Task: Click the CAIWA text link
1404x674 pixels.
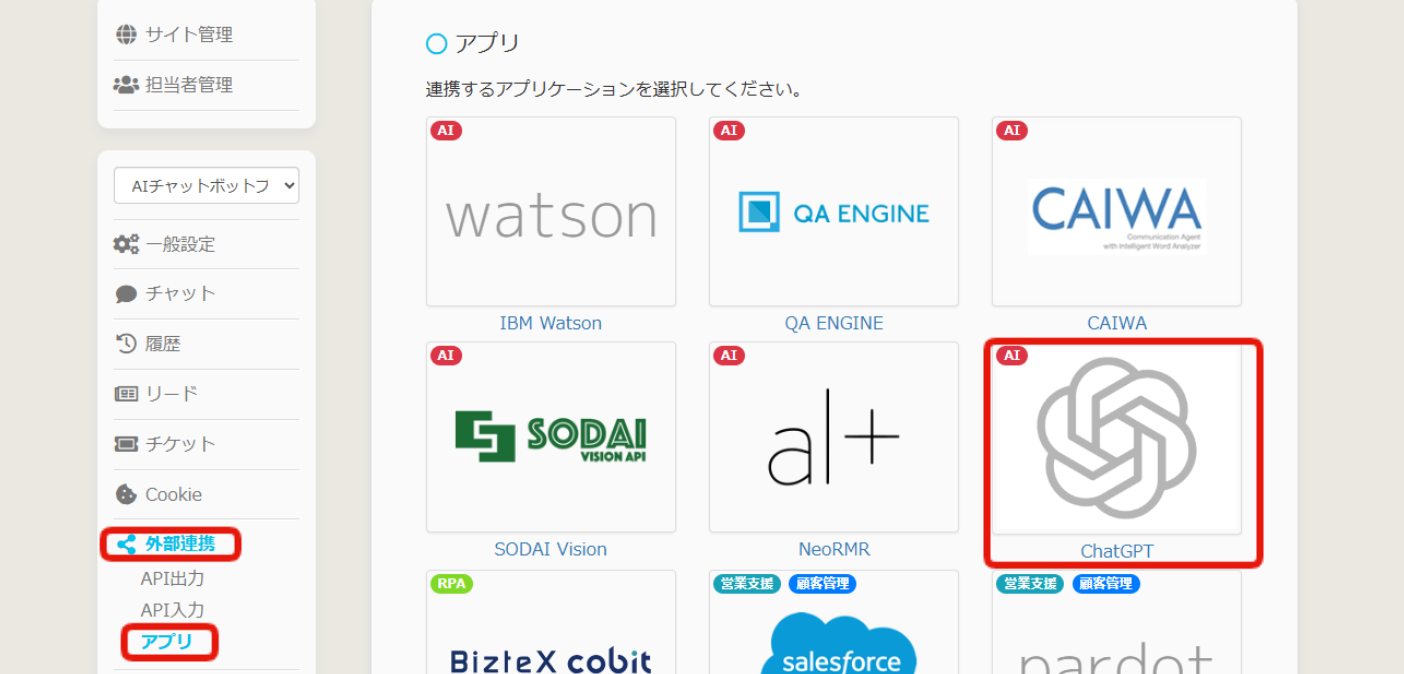Action: click(x=1116, y=323)
